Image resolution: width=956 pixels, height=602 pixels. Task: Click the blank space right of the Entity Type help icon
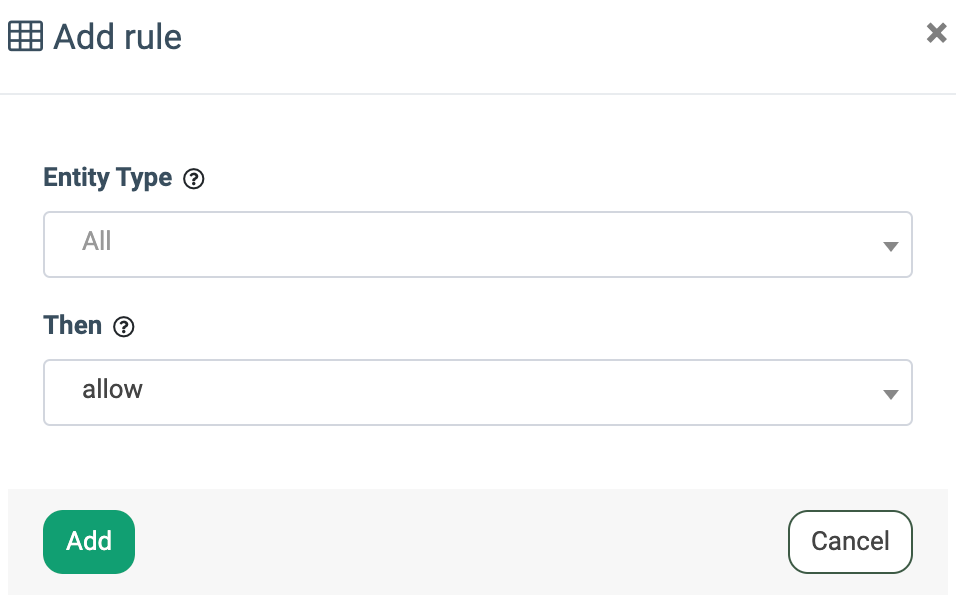[x=550, y=180]
